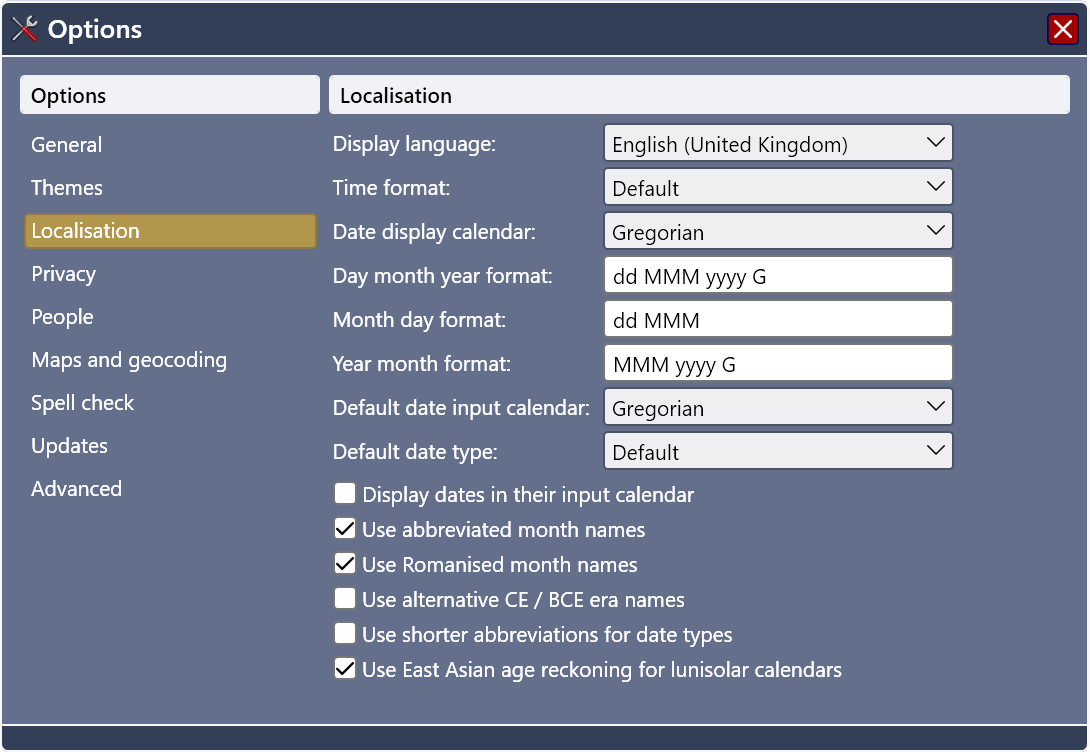Click the Localisation section header
The image size is (1090, 752).
(x=699, y=95)
